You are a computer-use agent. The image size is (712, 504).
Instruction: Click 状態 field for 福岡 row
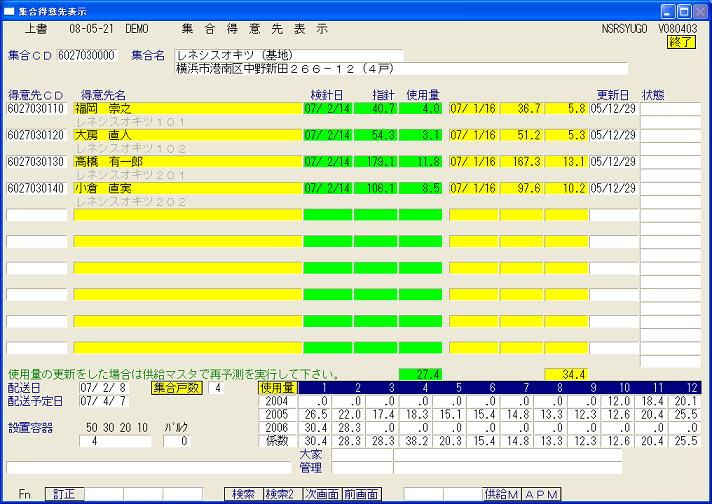671,109
